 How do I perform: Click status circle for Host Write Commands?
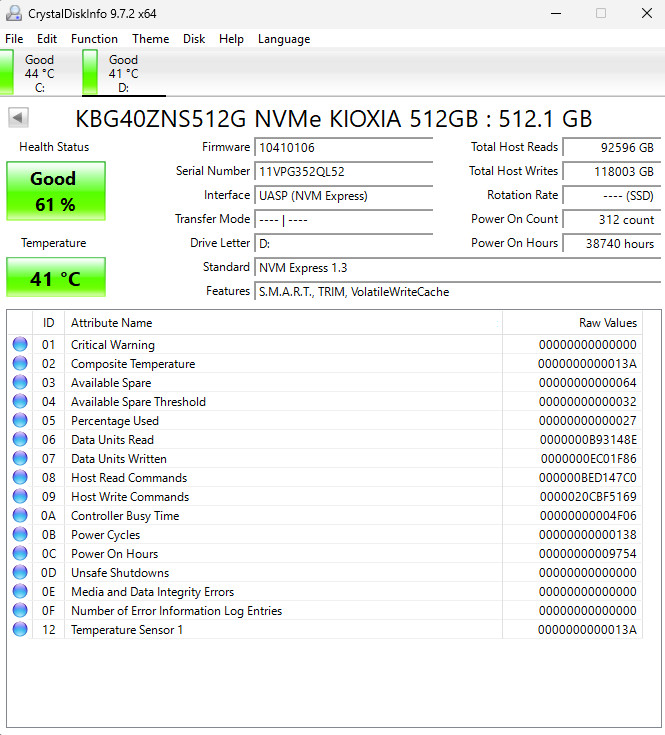click(20, 496)
